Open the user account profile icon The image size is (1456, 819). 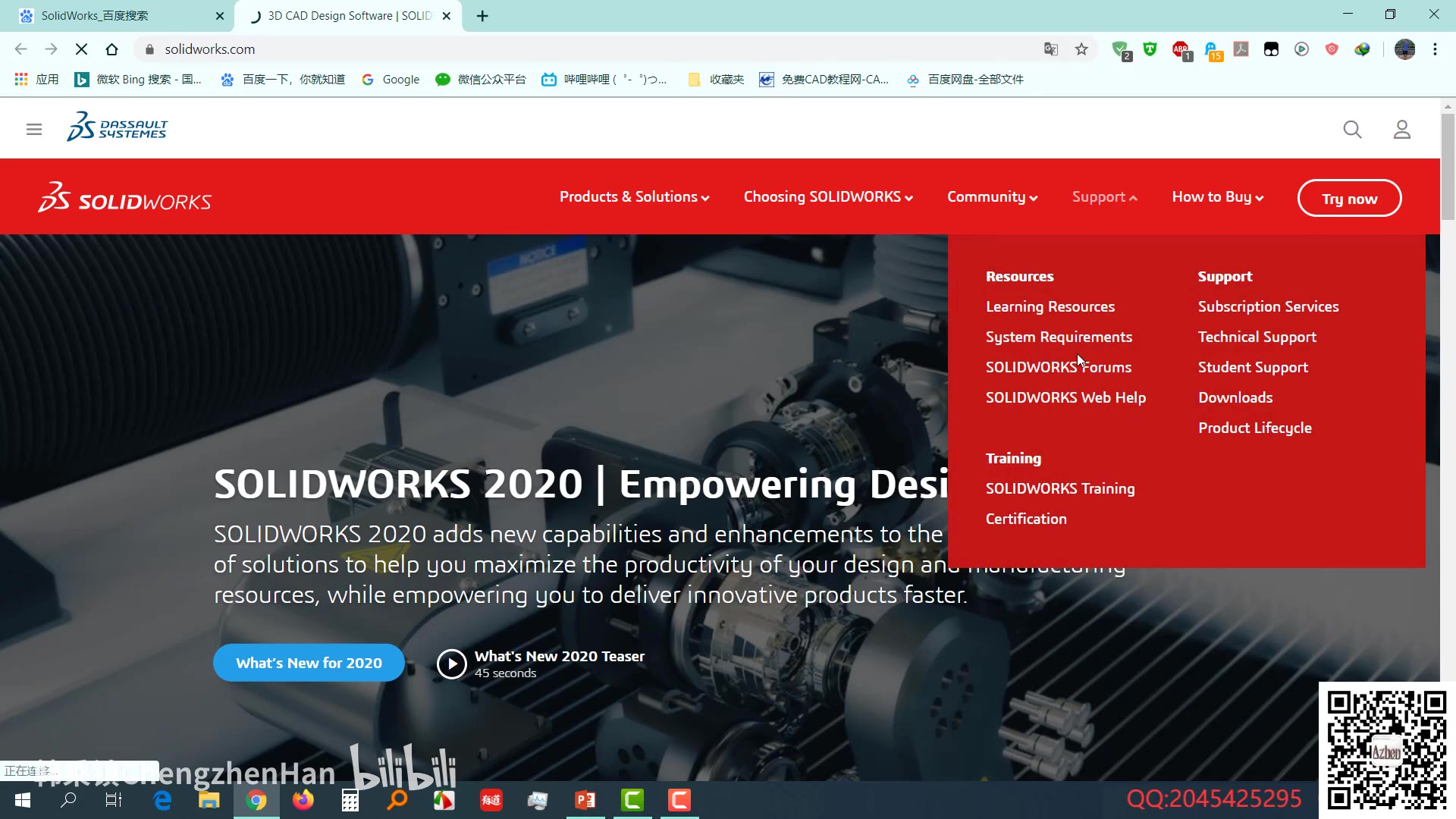(x=1402, y=130)
